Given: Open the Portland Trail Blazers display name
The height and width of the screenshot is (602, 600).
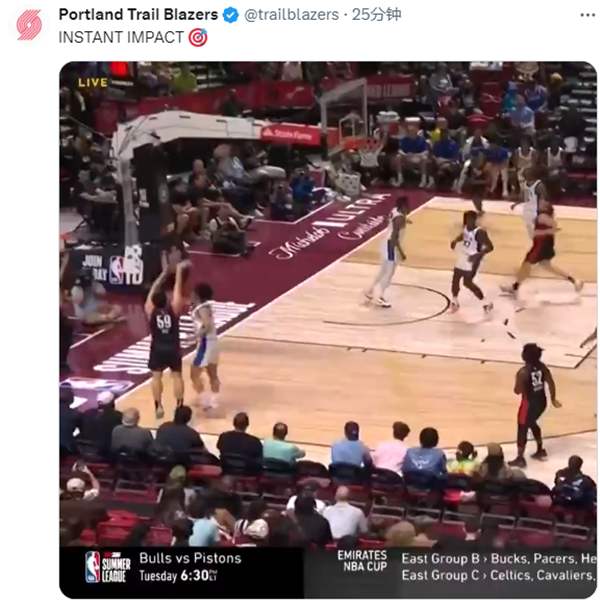Looking at the screenshot, I should tap(138, 15).
